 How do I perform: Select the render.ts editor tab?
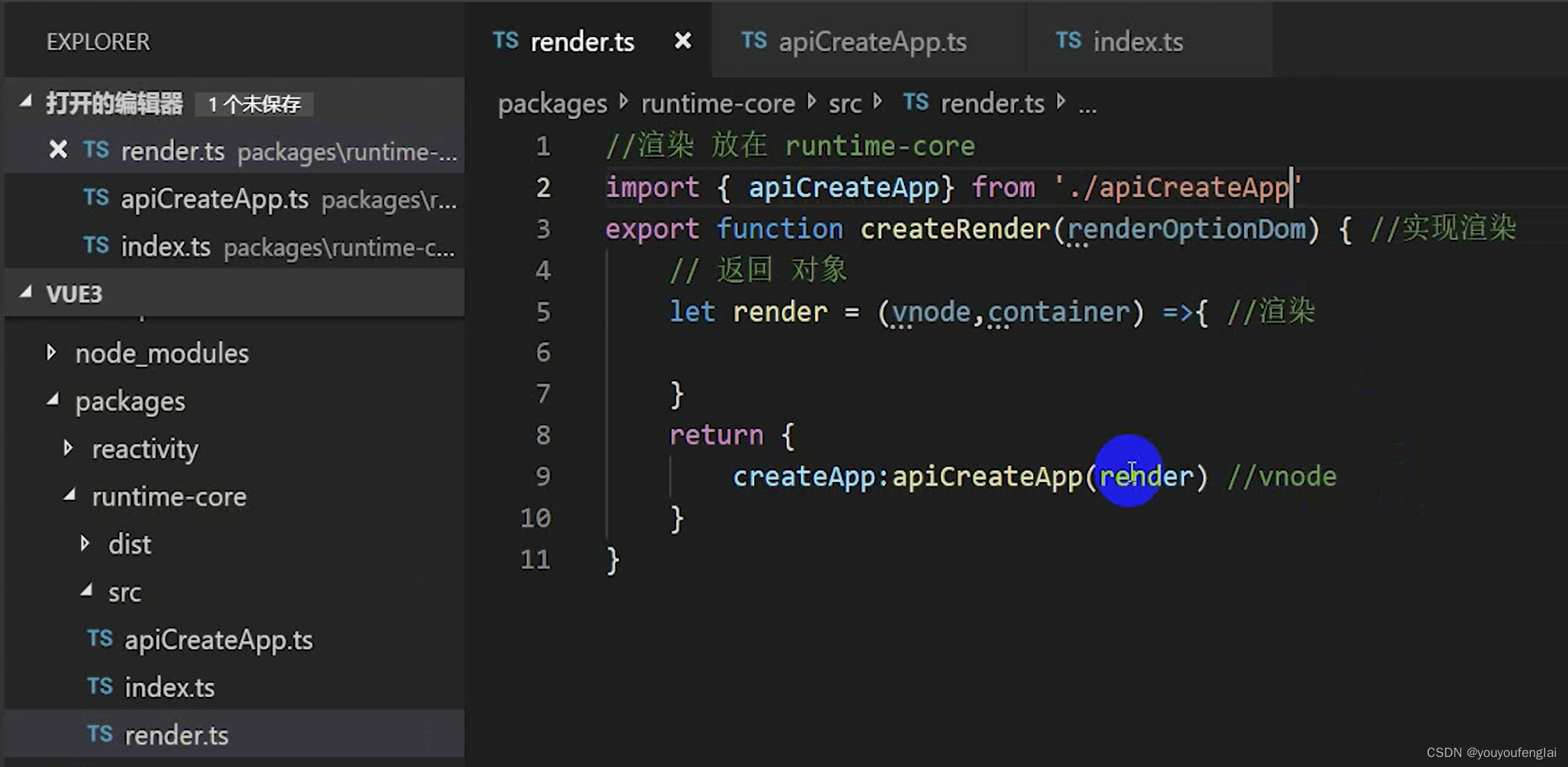(588, 41)
